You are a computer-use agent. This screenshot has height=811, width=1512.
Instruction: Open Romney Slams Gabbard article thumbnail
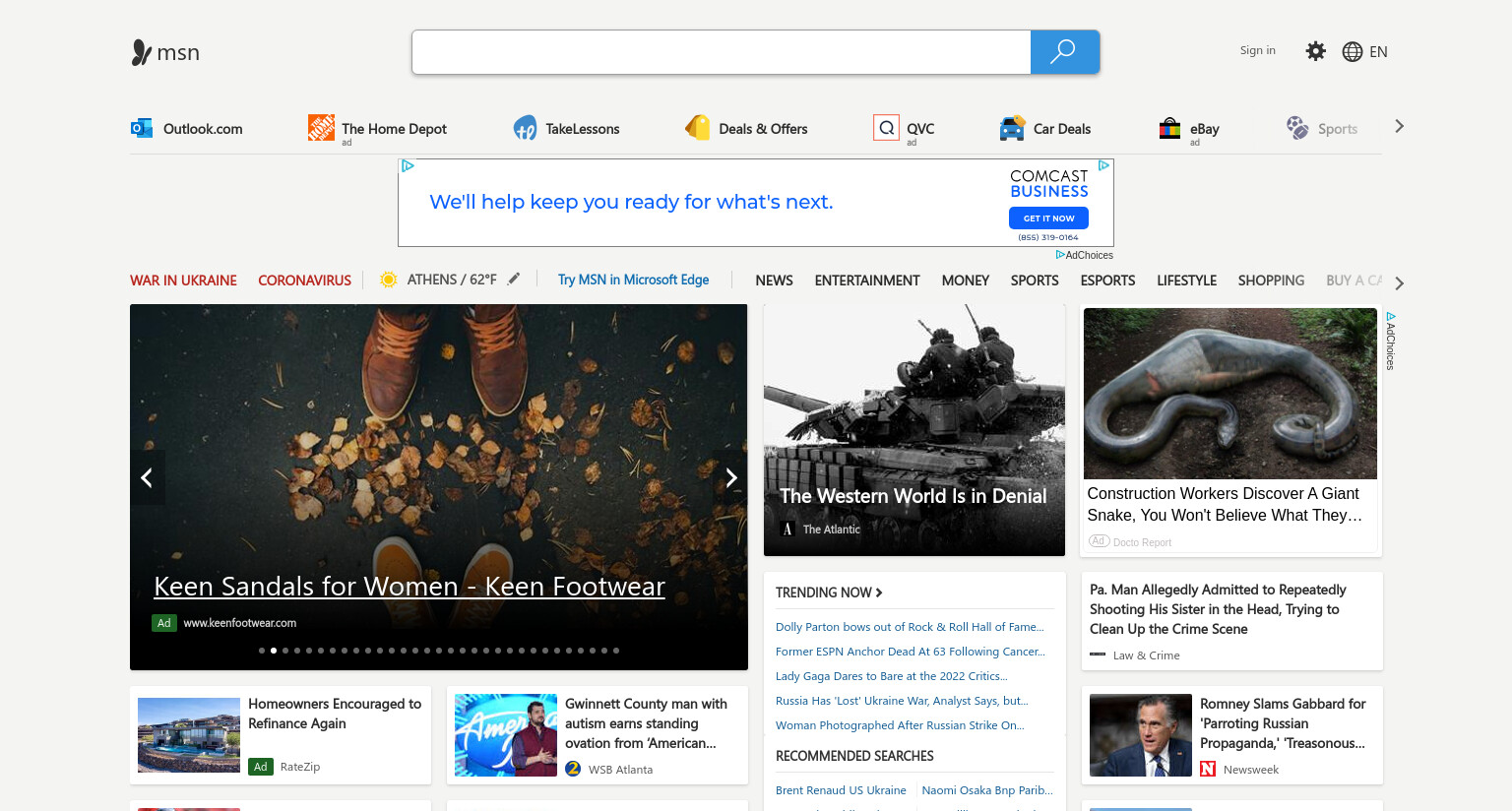[1141, 735]
